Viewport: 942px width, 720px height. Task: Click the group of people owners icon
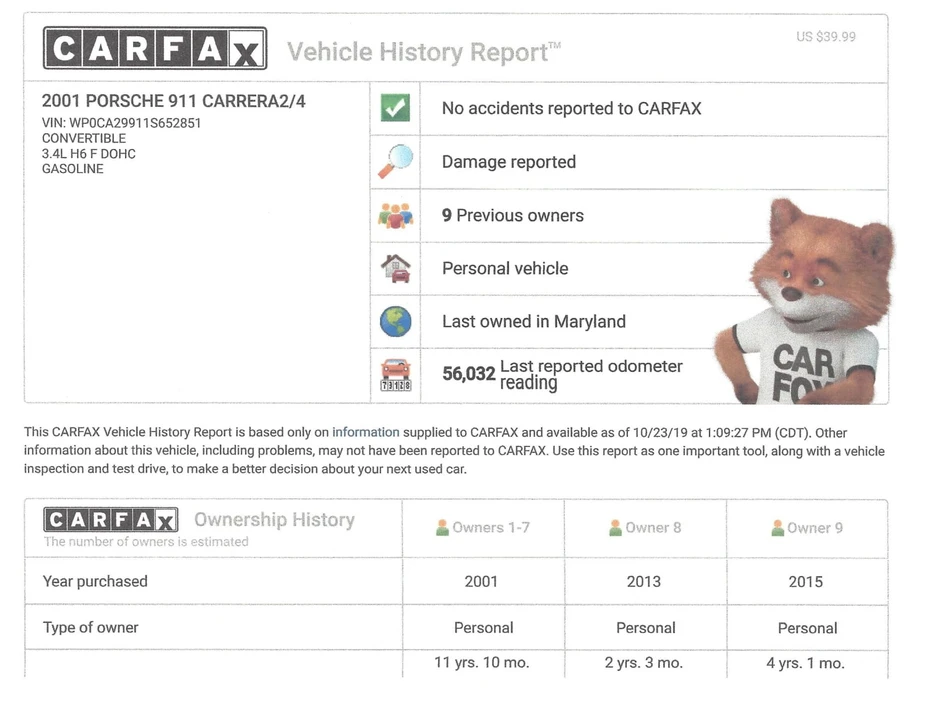[395, 215]
